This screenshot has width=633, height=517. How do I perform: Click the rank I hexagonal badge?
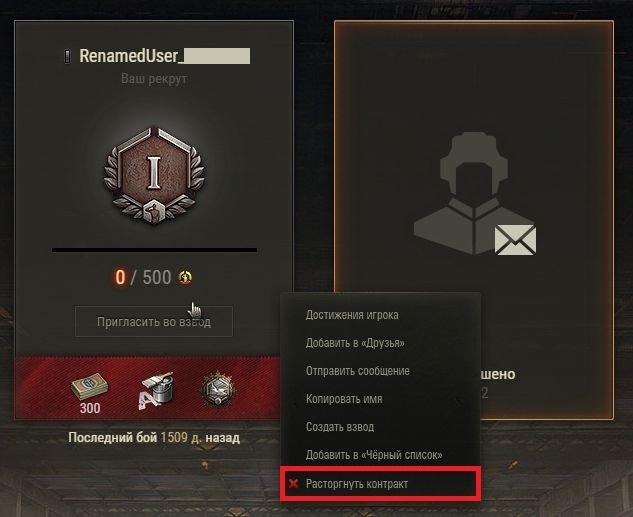click(x=154, y=175)
